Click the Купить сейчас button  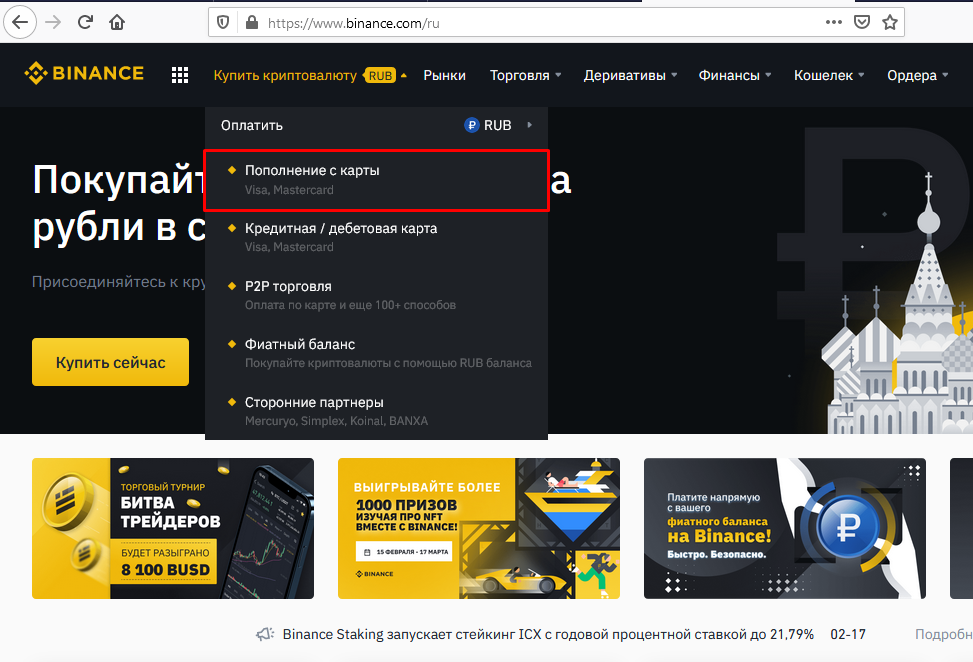110,362
